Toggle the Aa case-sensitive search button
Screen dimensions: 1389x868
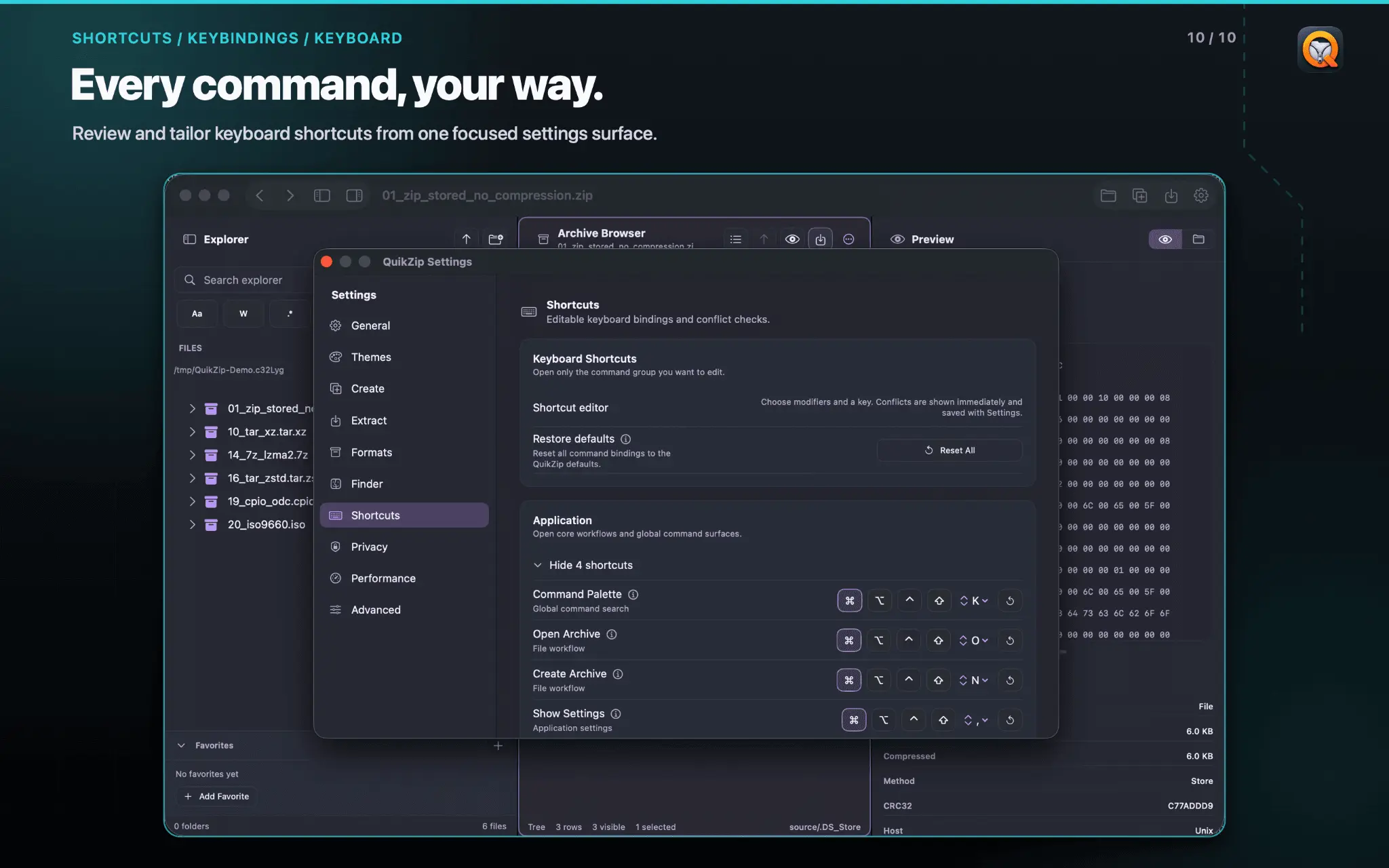pos(197,313)
